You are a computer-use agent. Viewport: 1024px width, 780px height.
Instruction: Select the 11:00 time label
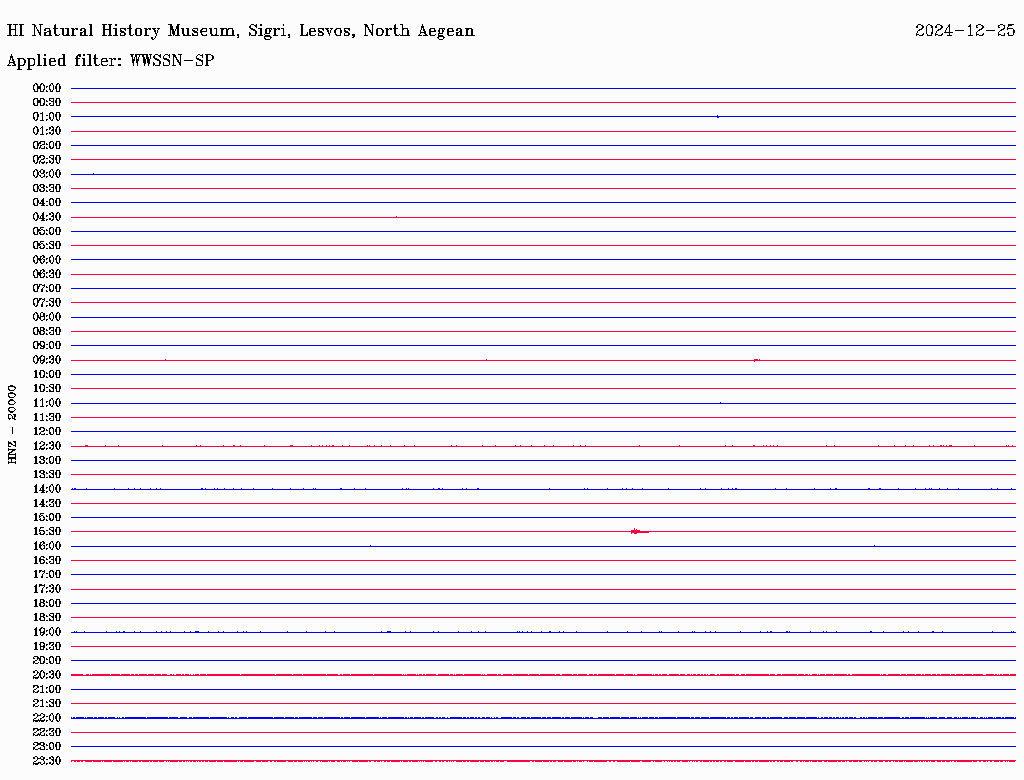coord(47,403)
